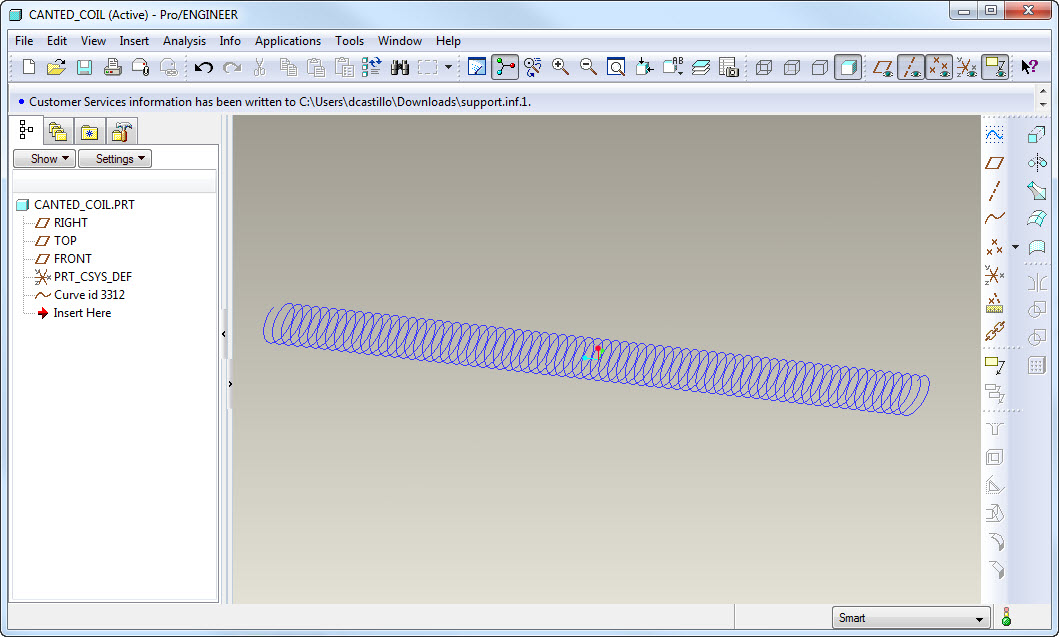The image size is (1059, 637).
Task: Toggle datum axis display
Action: (913, 67)
